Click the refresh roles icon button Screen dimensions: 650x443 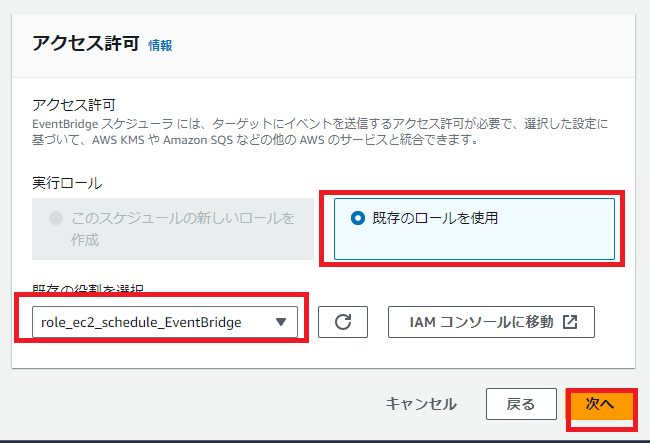click(x=343, y=322)
